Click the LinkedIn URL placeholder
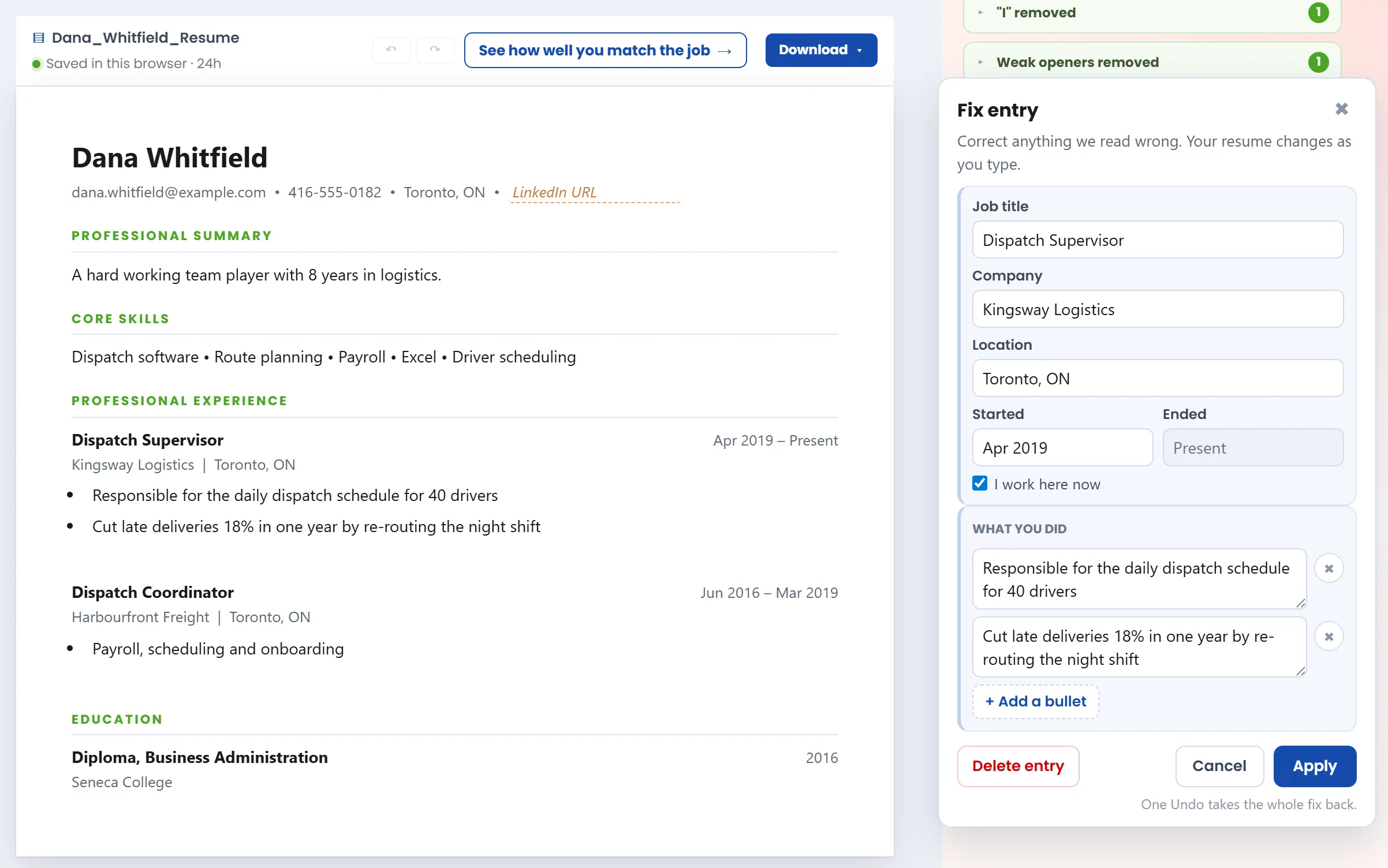The width and height of the screenshot is (1388, 868). point(595,192)
